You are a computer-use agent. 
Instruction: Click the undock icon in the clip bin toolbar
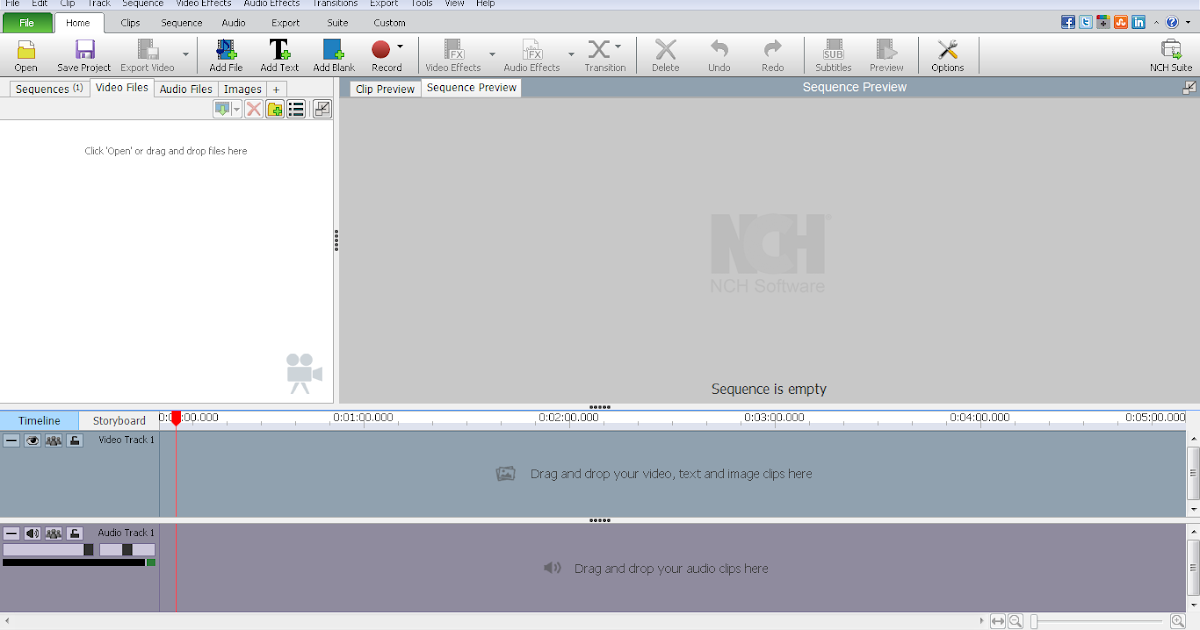click(321, 109)
